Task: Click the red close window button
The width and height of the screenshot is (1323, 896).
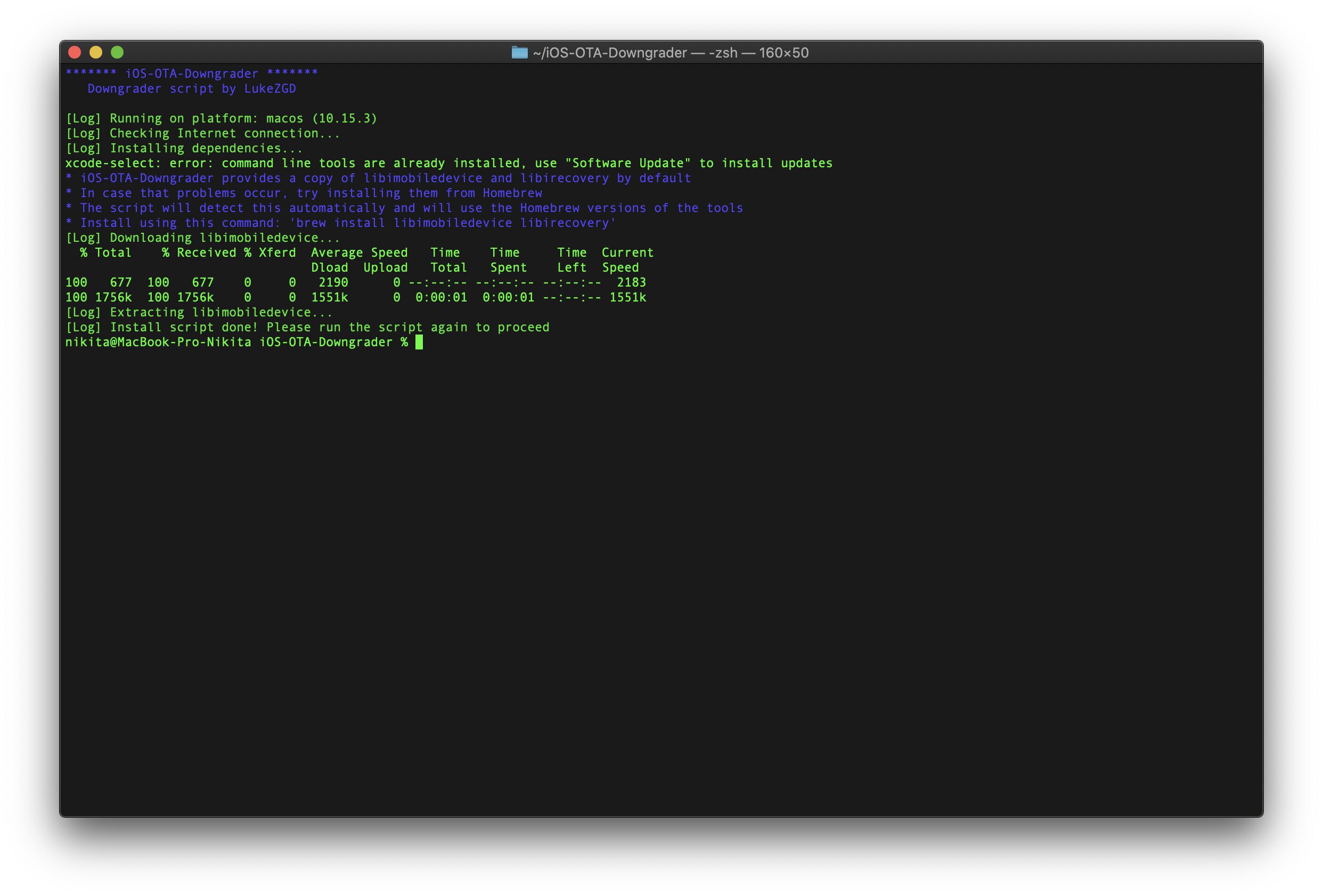Action: click(x=75, y=52)
